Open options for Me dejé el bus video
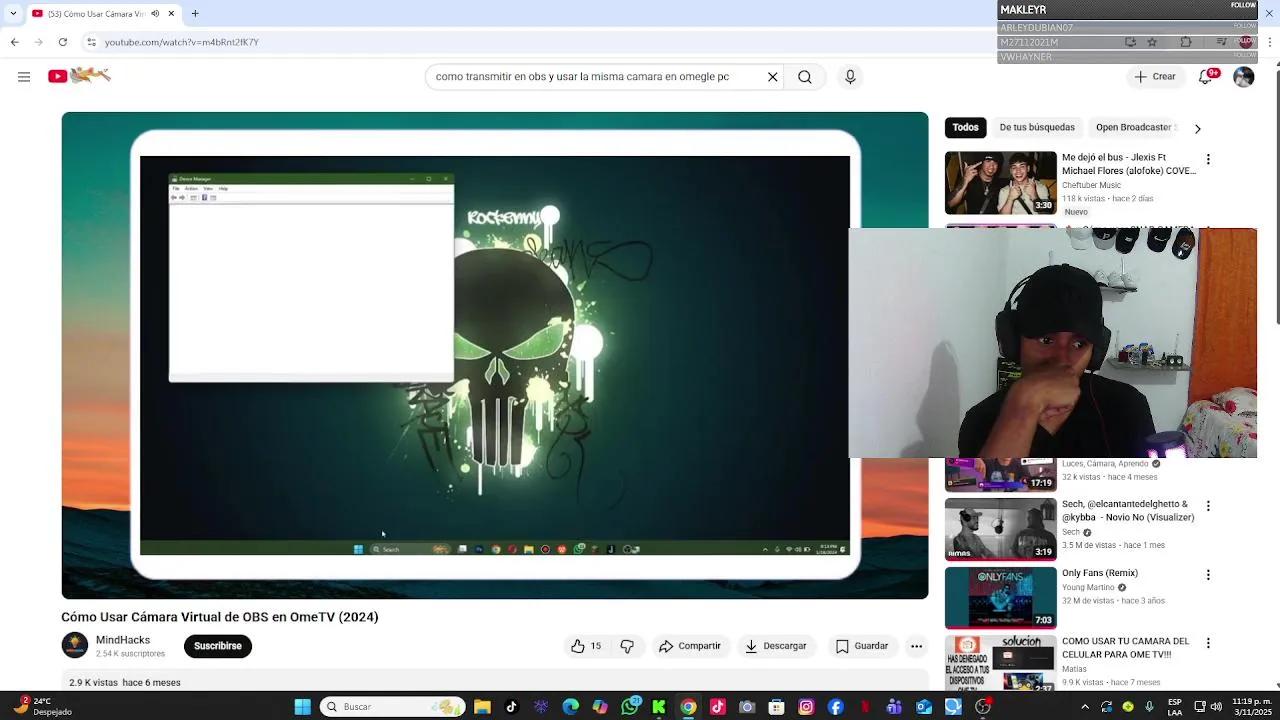 (1208, 159)
